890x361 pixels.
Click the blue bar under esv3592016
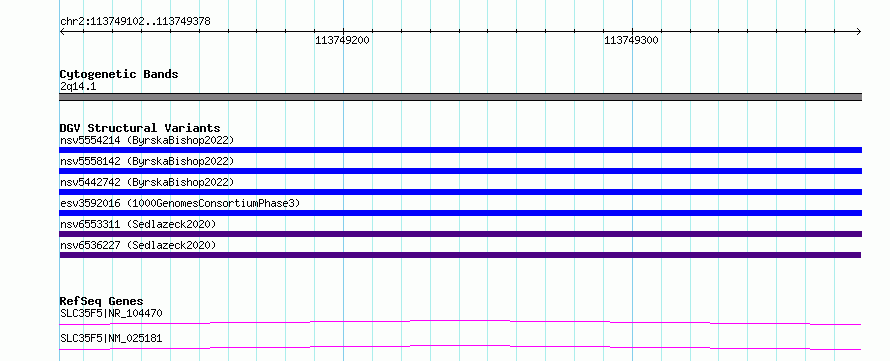460,213
